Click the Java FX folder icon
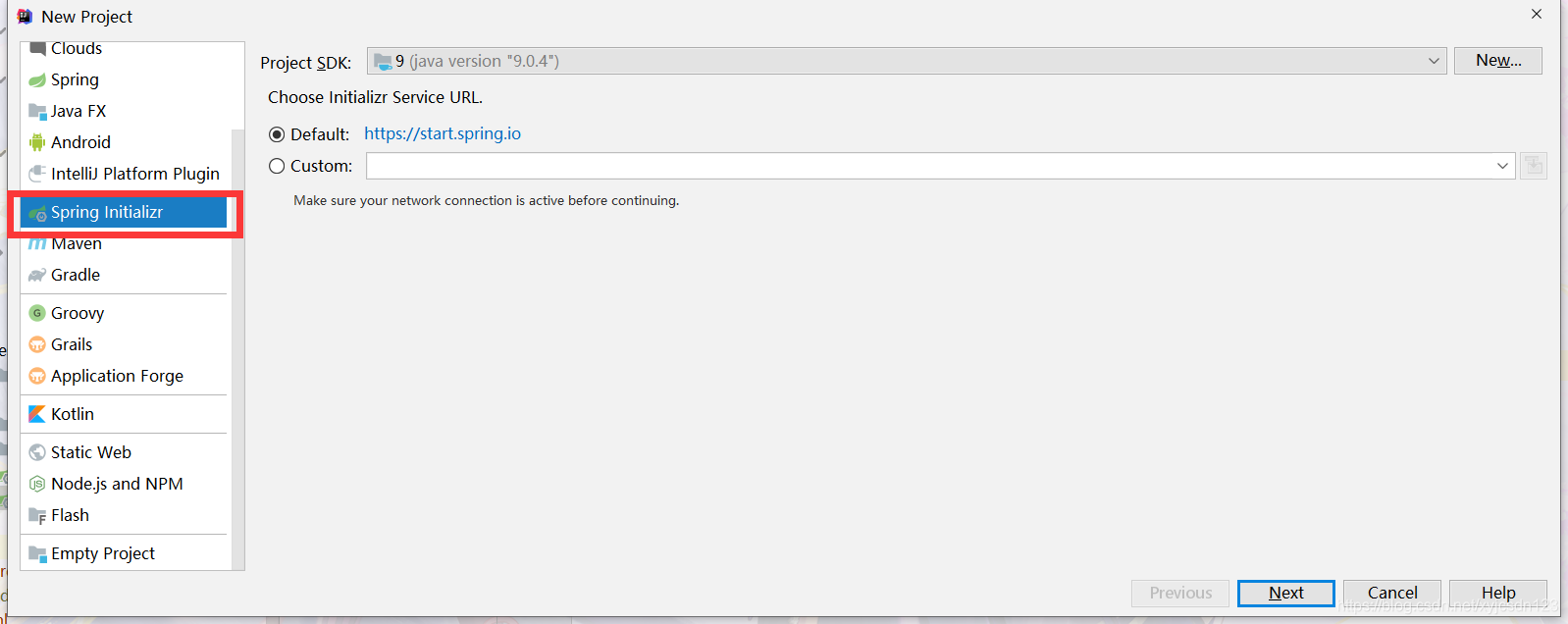This screenshot has height=624, width=1568. point(37,111)
